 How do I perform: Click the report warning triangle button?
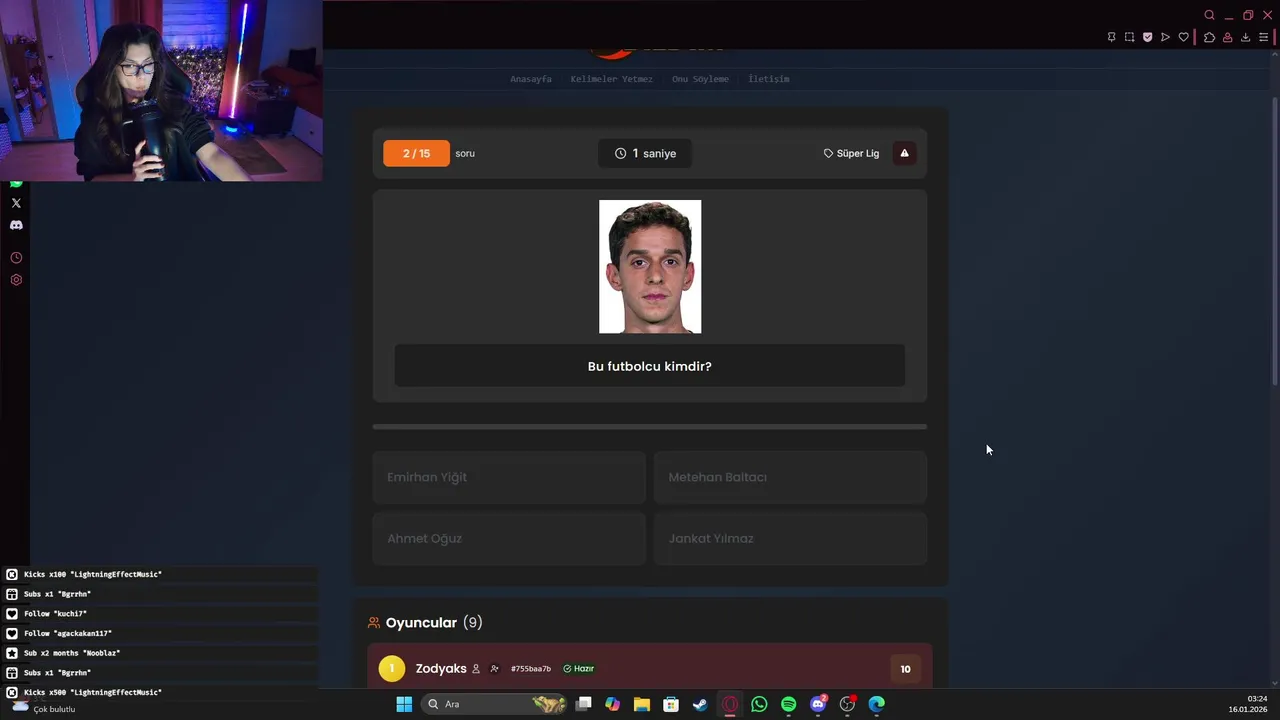tap(904, 153)
